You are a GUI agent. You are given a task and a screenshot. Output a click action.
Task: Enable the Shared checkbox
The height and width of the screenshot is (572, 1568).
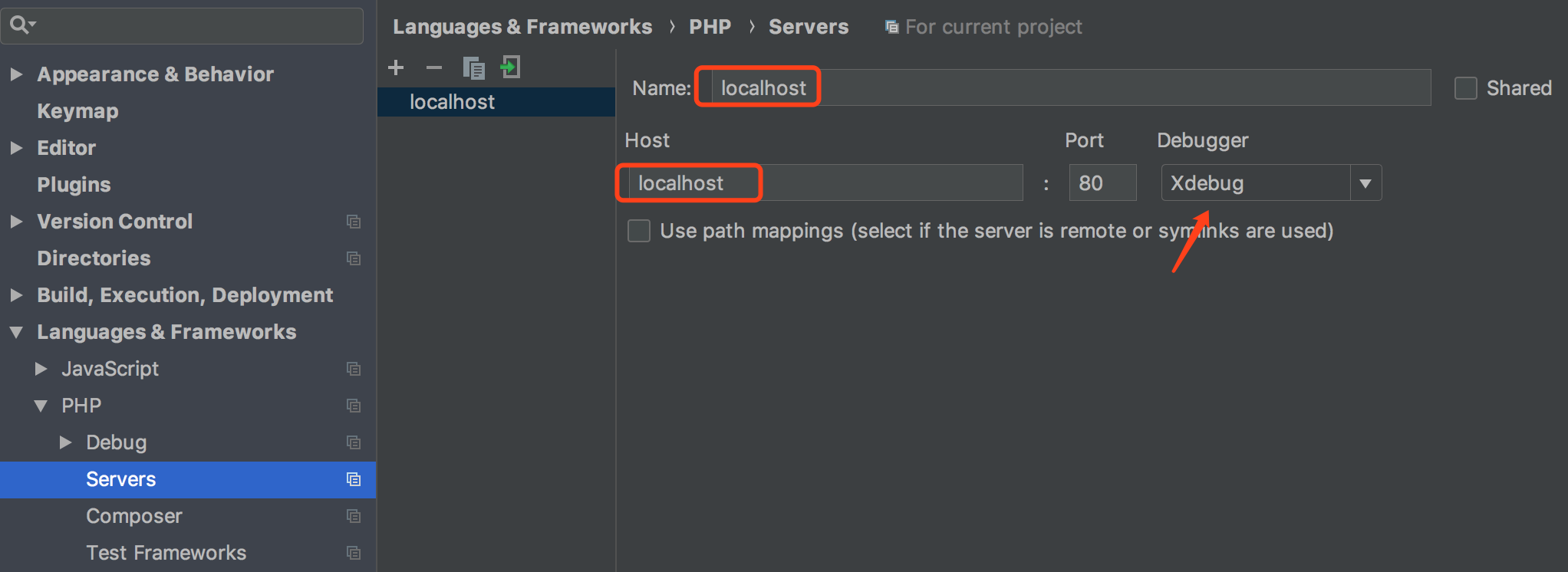(1465, 88)
